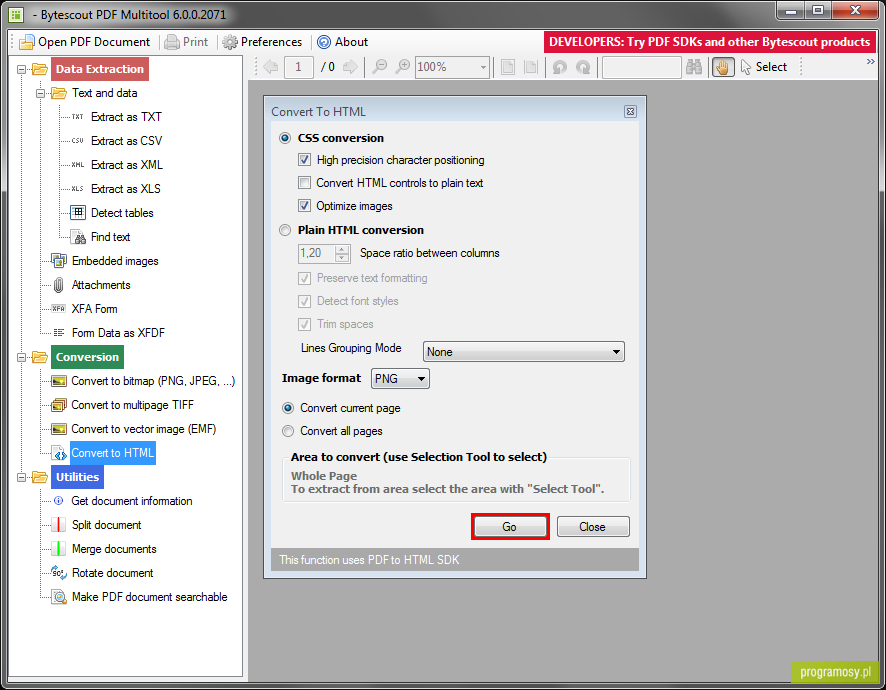Collapse the Utilities tree node
886x690 pixels.
(21, 478)
